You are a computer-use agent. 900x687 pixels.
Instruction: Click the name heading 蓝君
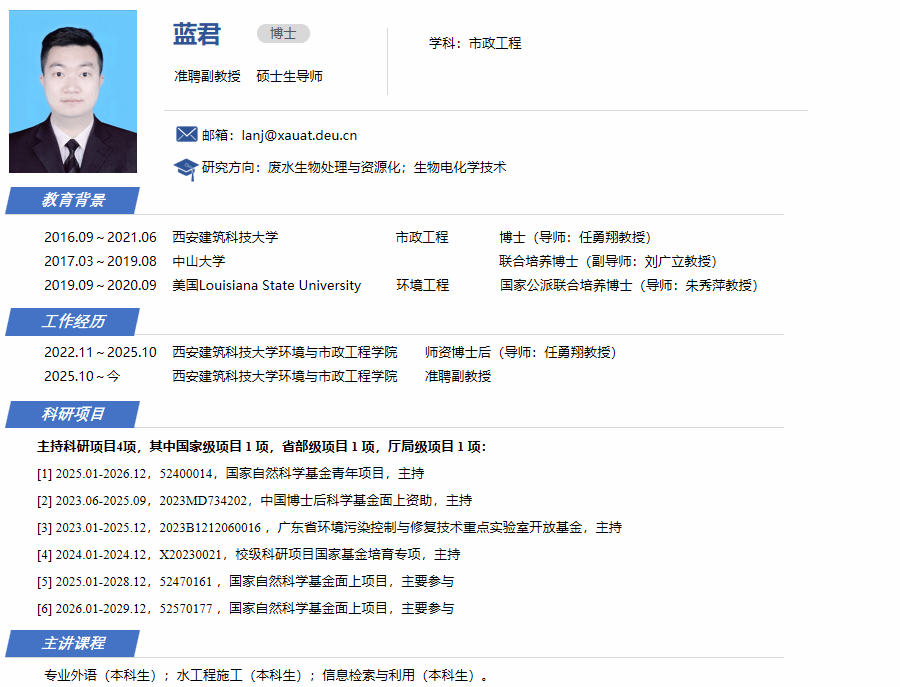click(x=197, y=34)
